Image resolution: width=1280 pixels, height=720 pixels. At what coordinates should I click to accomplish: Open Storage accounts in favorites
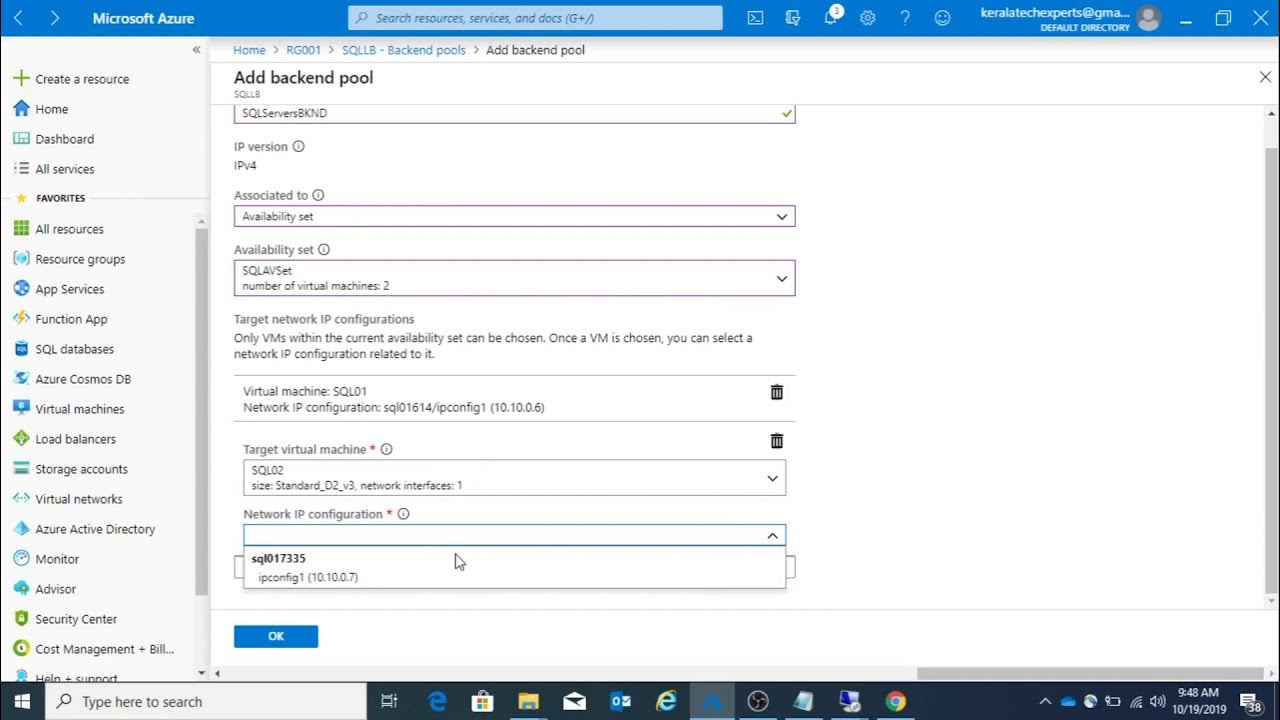(x=81, y=469)
